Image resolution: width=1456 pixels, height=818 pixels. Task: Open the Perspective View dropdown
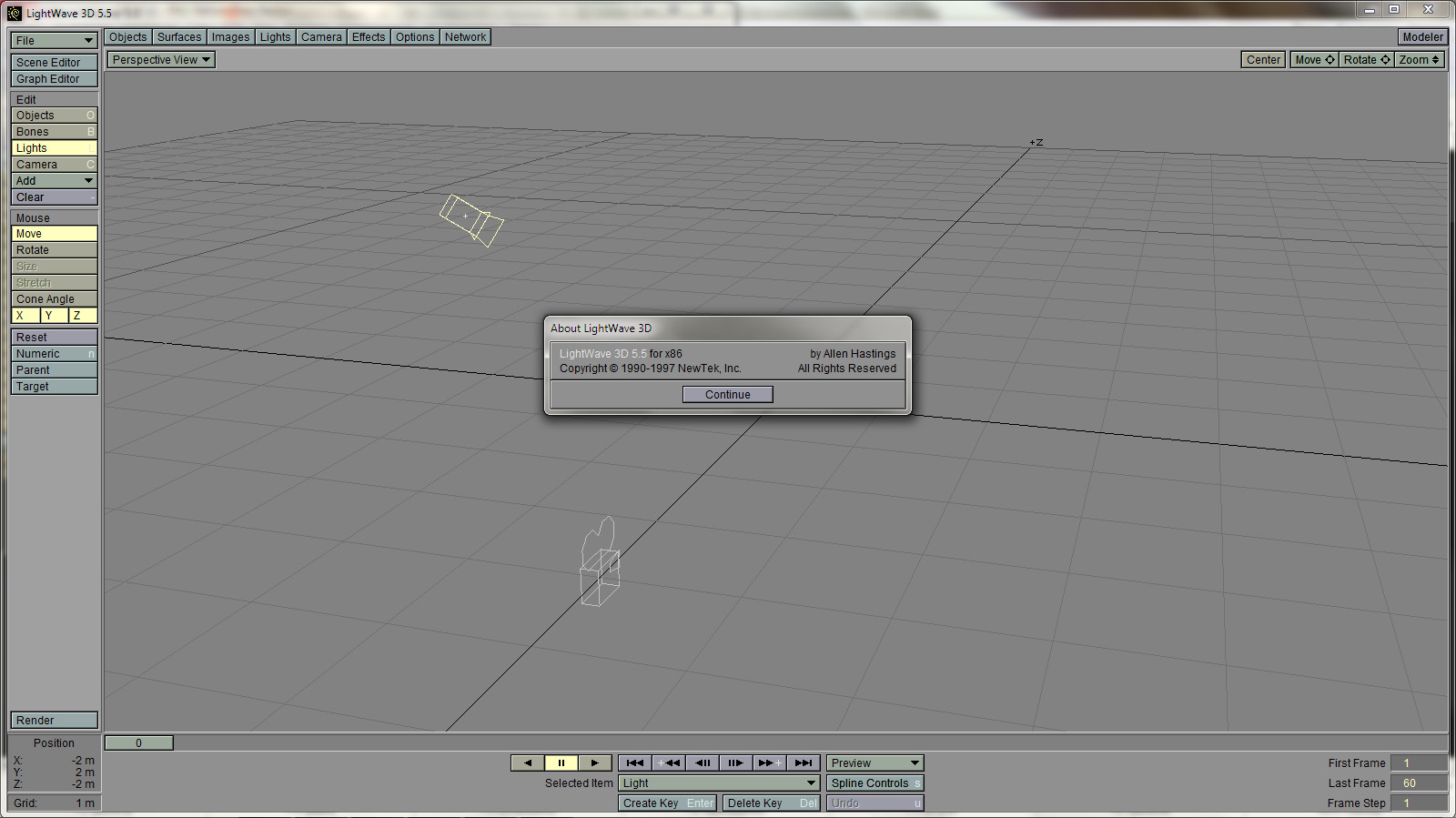(x=161, y=60)
